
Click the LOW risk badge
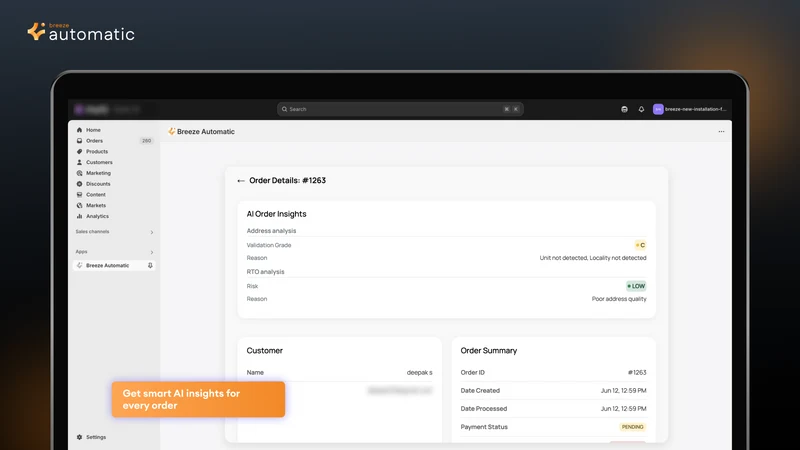[636, 286]
